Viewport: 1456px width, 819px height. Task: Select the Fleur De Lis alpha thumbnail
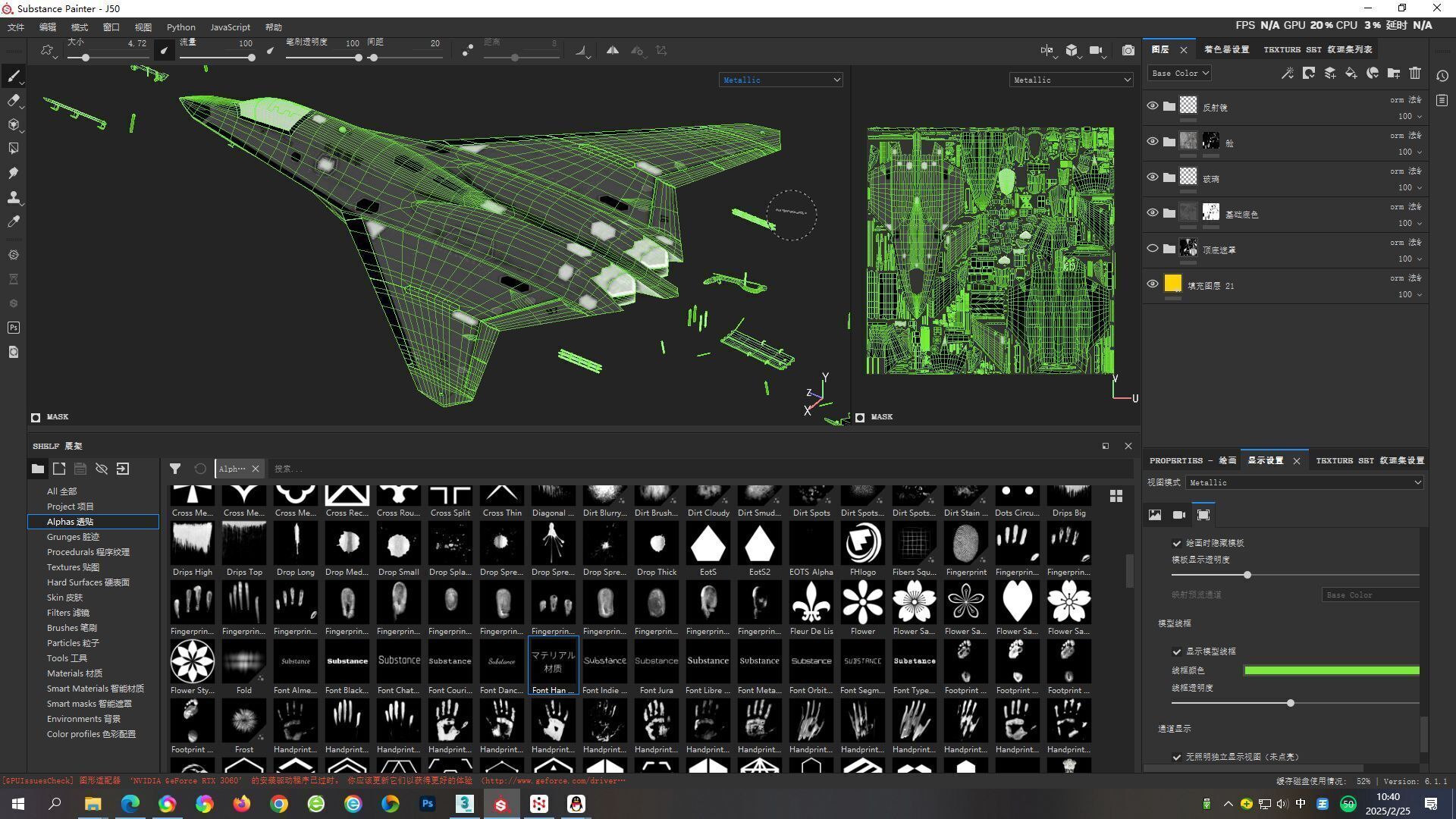811,602
